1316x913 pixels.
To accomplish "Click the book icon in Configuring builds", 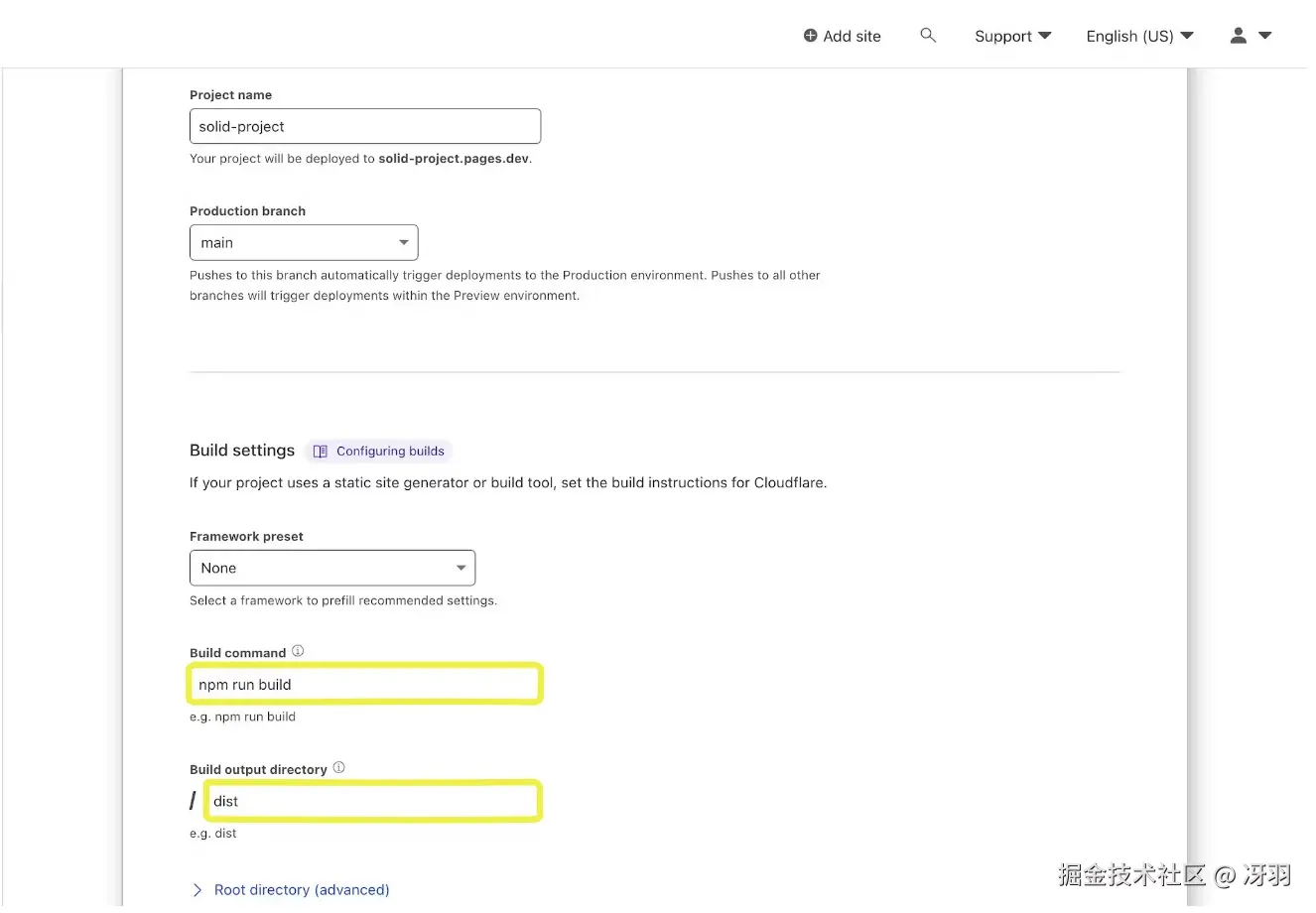I will click(320, 452).
